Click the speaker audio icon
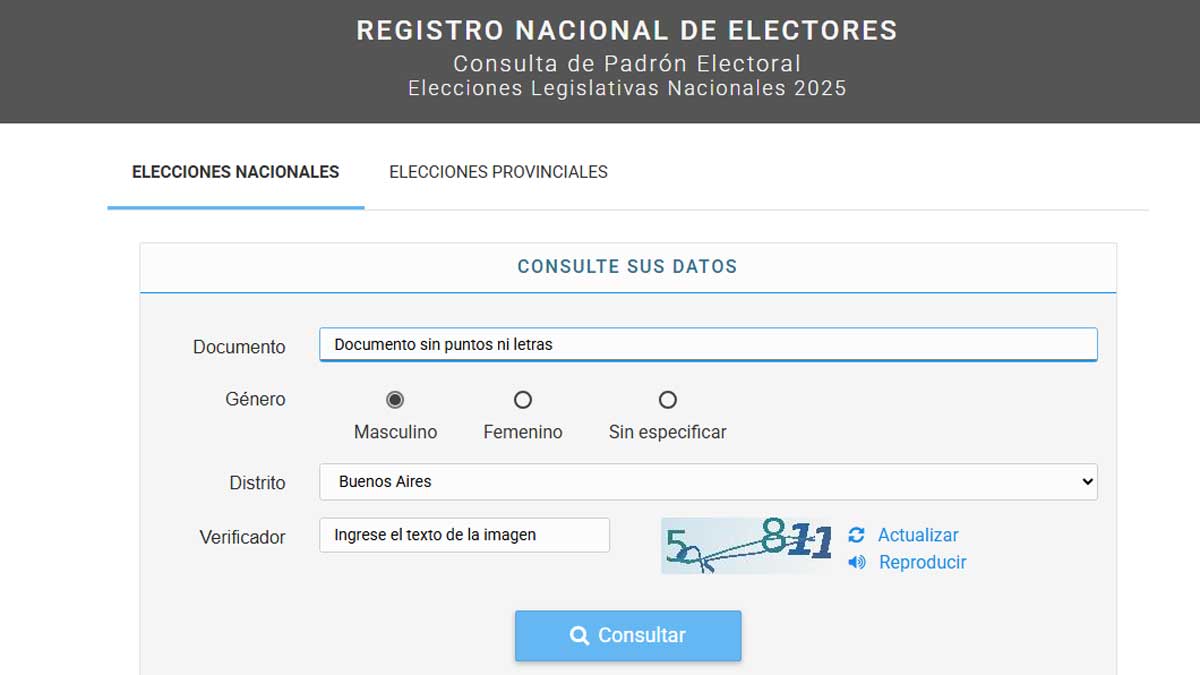Screen dimensions: 1200x675 coord(856,562)
